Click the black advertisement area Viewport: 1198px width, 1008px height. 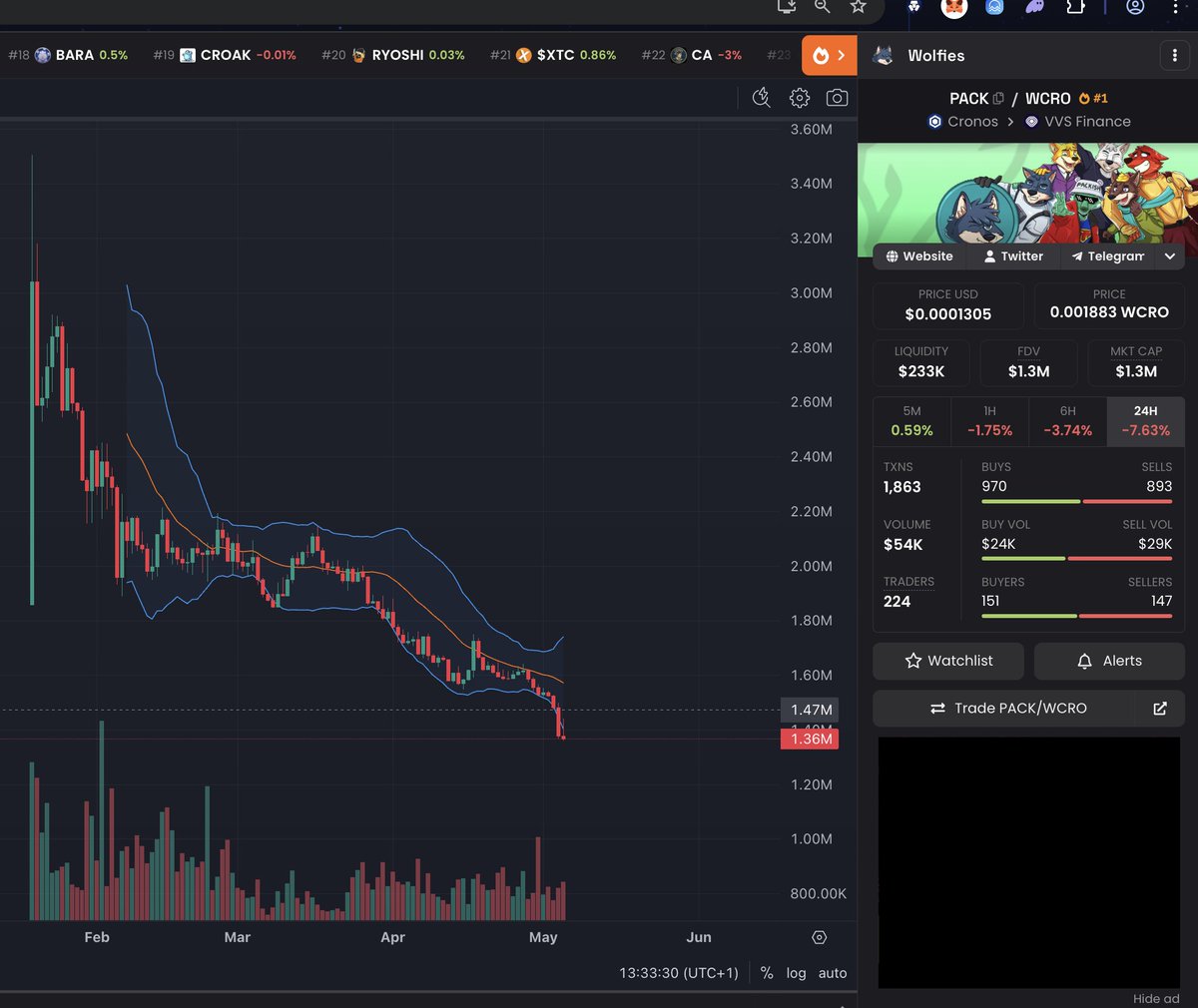click(1029, 862)
